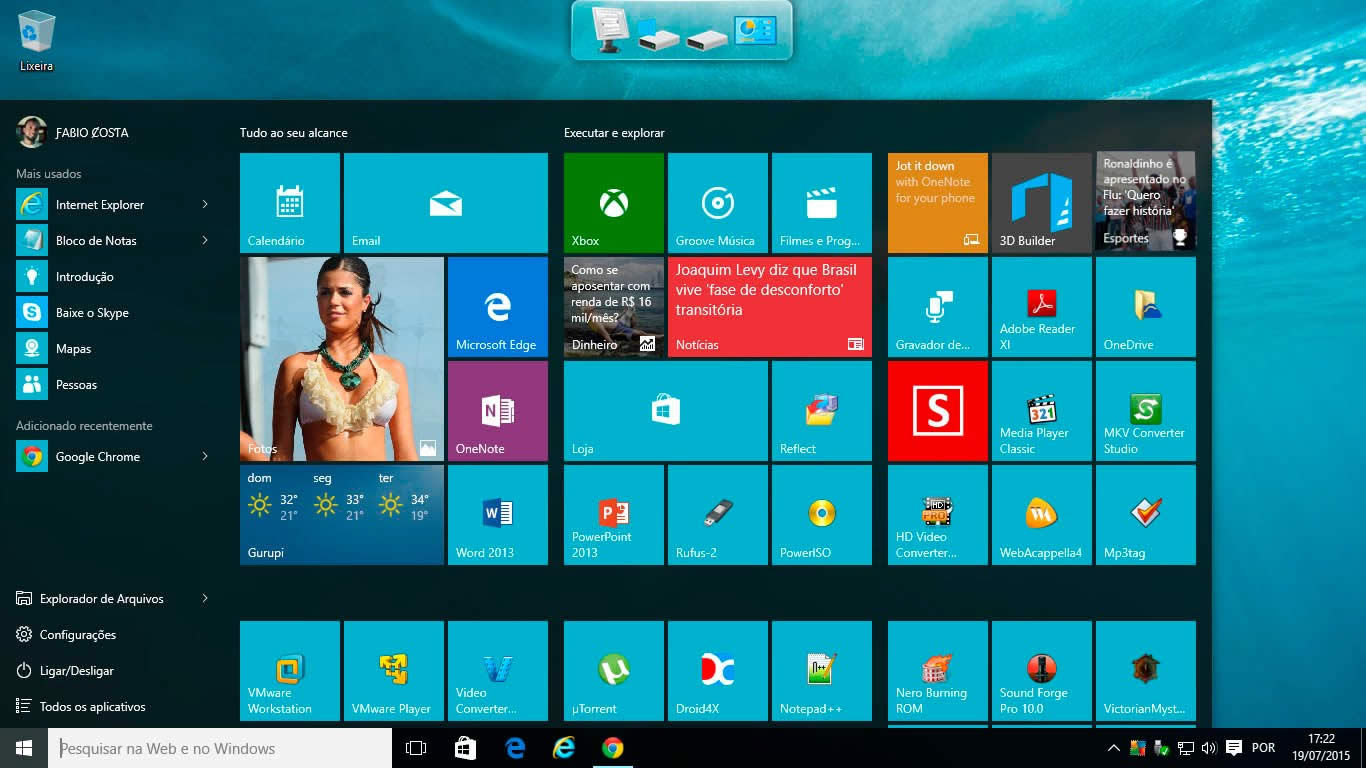The image size is (1366, 768).
Task: Open the PowerISO tile
Action: tap(821, 515)
